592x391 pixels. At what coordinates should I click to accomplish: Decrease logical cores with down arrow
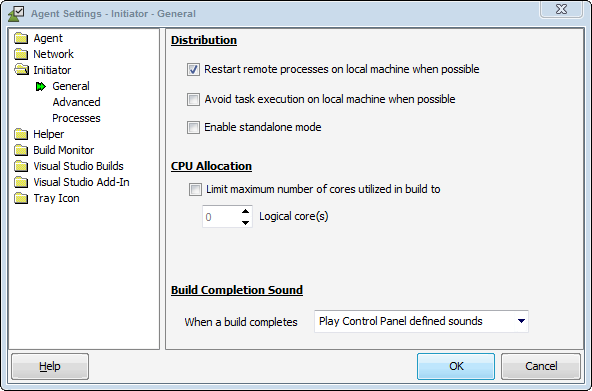(245, 222)
